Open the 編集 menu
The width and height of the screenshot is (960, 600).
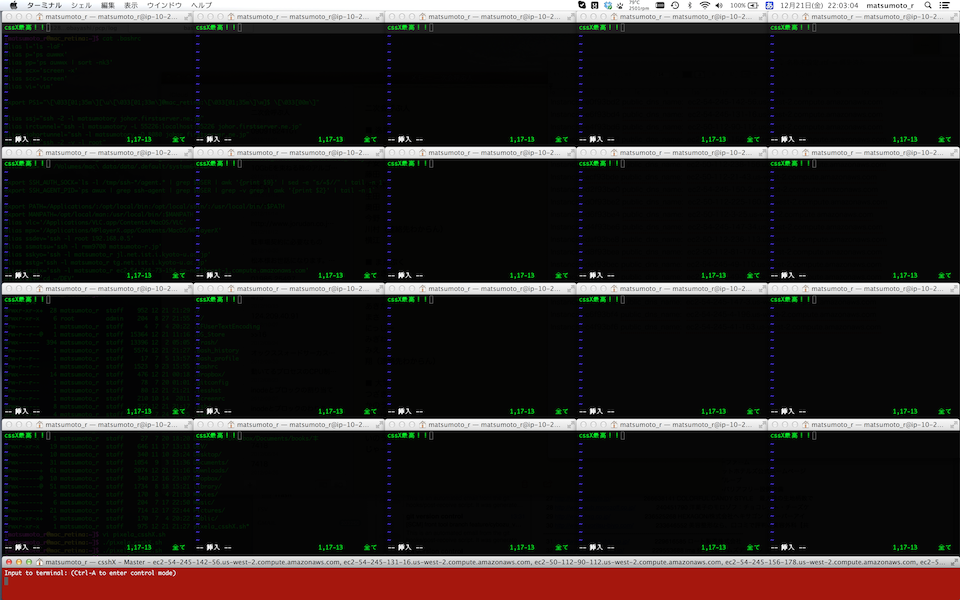pos(108,6)
